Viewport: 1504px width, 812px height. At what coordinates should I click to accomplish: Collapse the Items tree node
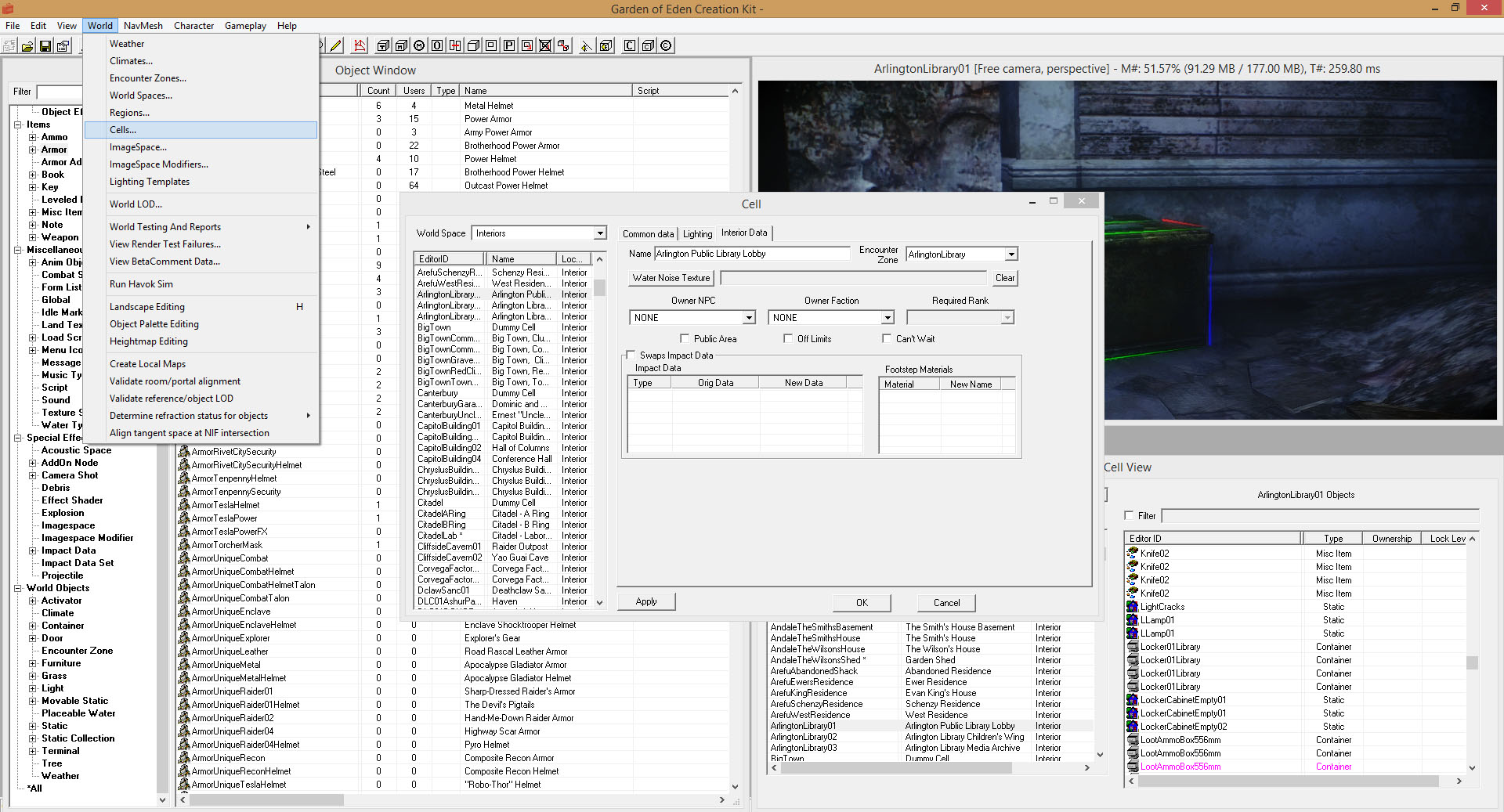18,125
